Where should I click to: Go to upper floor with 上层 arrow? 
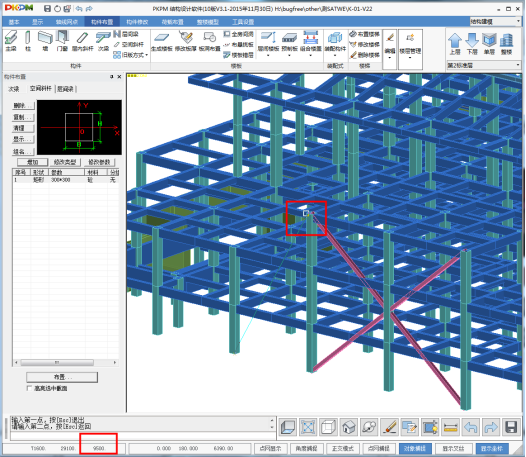(x=455, y=44)
